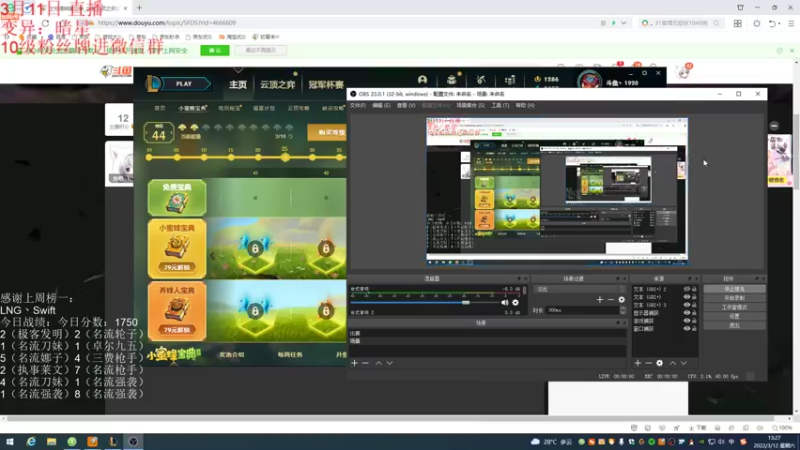Image resolution: width=800 pixels, height=450 pixels.
Task: Toggle visibility of 游戏捕获 source
Action: 687,321
